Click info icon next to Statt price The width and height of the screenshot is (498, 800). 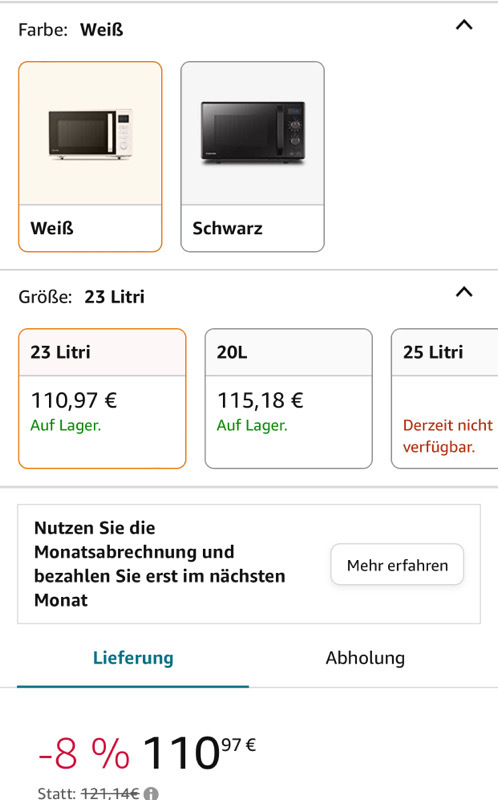pos(151,793)
